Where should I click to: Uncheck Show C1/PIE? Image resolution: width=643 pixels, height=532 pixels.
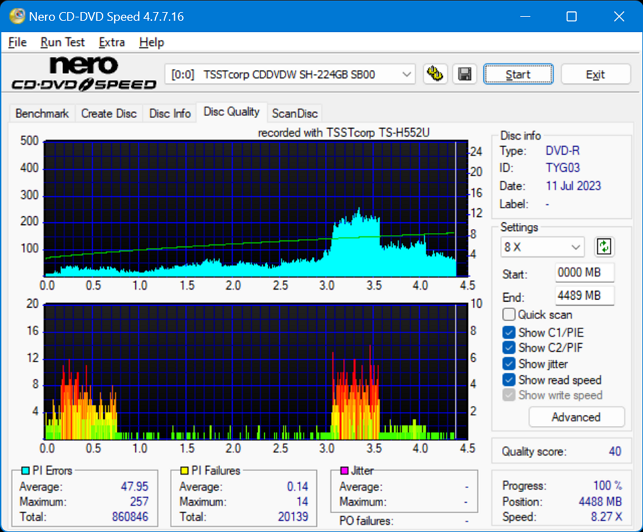pyautogui.click(x=508, y=332)
